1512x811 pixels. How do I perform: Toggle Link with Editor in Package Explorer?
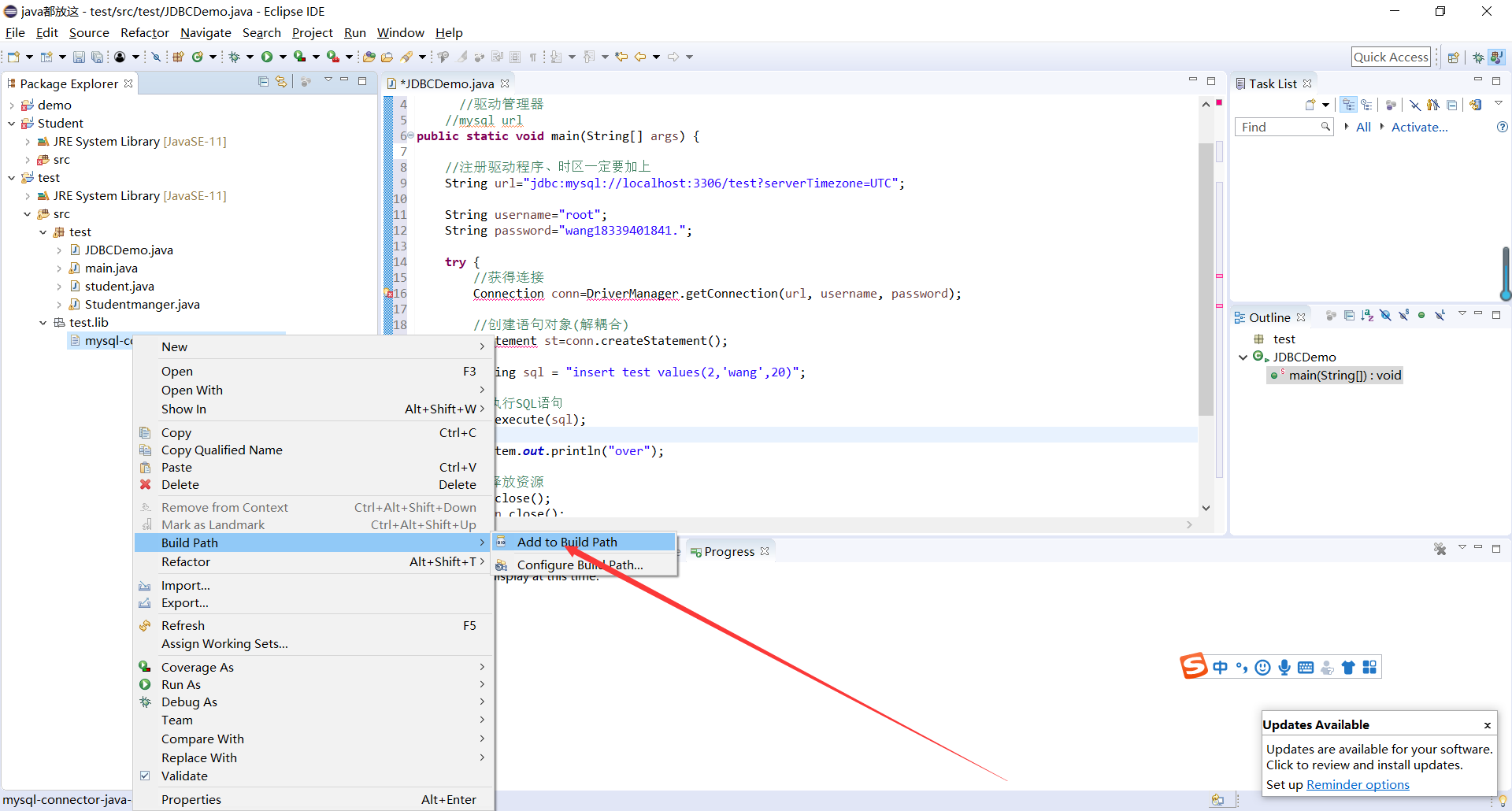pyautogui.click(x=281, y=82)
